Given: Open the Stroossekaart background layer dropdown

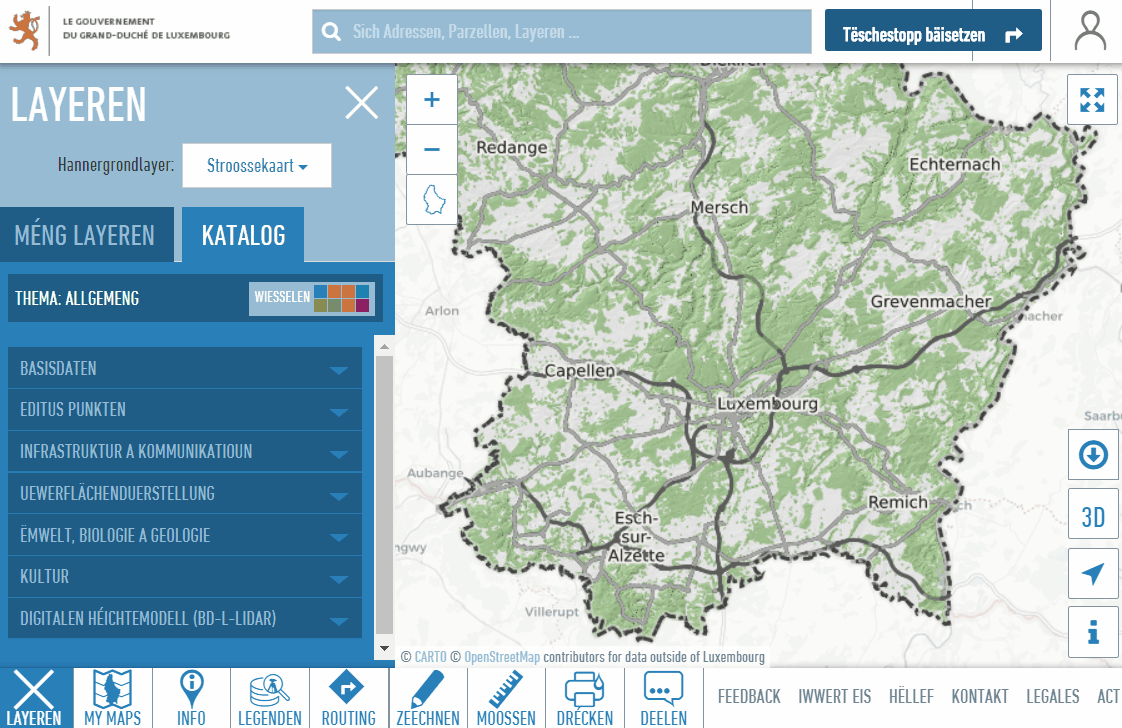Looking at the screenshot, I should point(256,166).
